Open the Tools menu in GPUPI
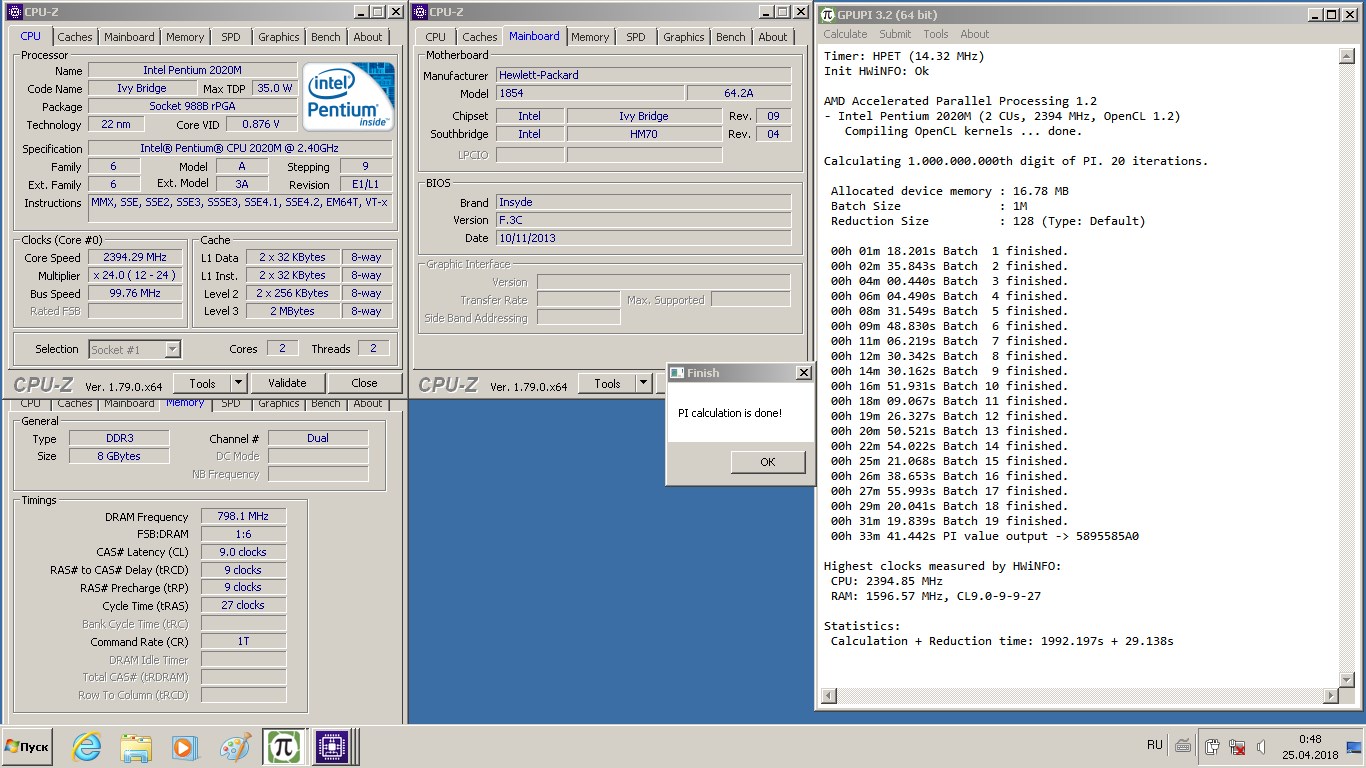1366x768 pixels. 936,34
